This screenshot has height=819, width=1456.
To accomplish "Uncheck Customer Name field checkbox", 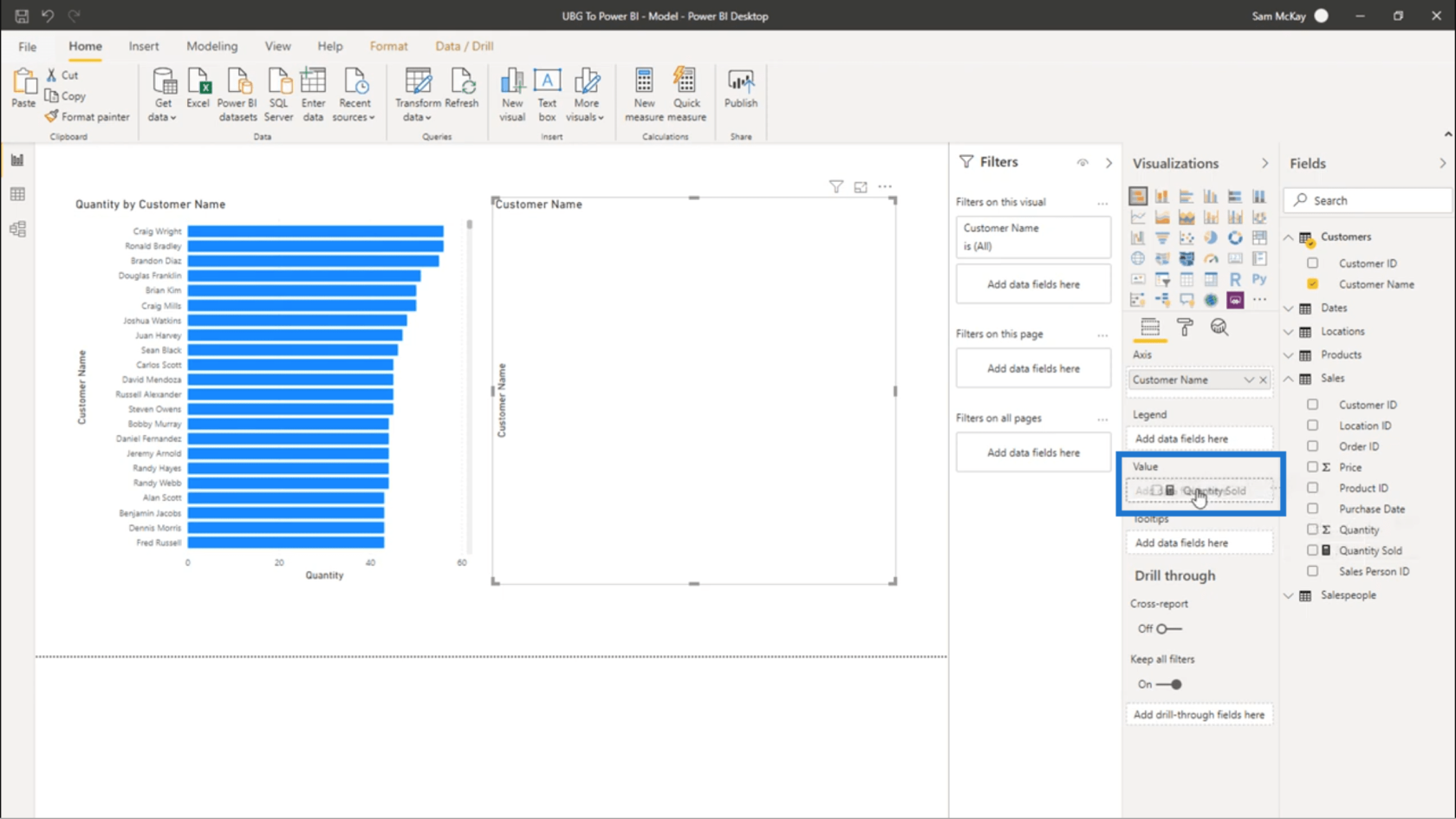I will coord(1312,283).
